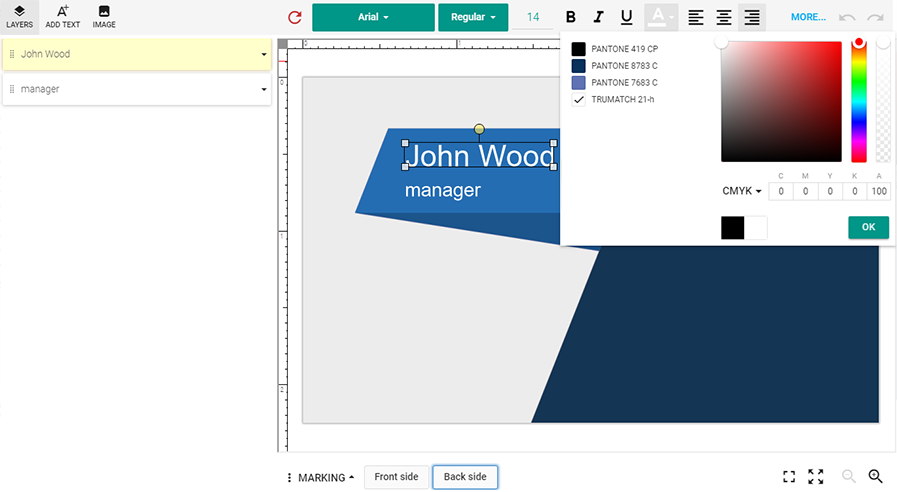Viewport: 897px width, 492px height.
Task: Select the TRUMATCH 21-h checked swatch
Action: tap(578, 100)
